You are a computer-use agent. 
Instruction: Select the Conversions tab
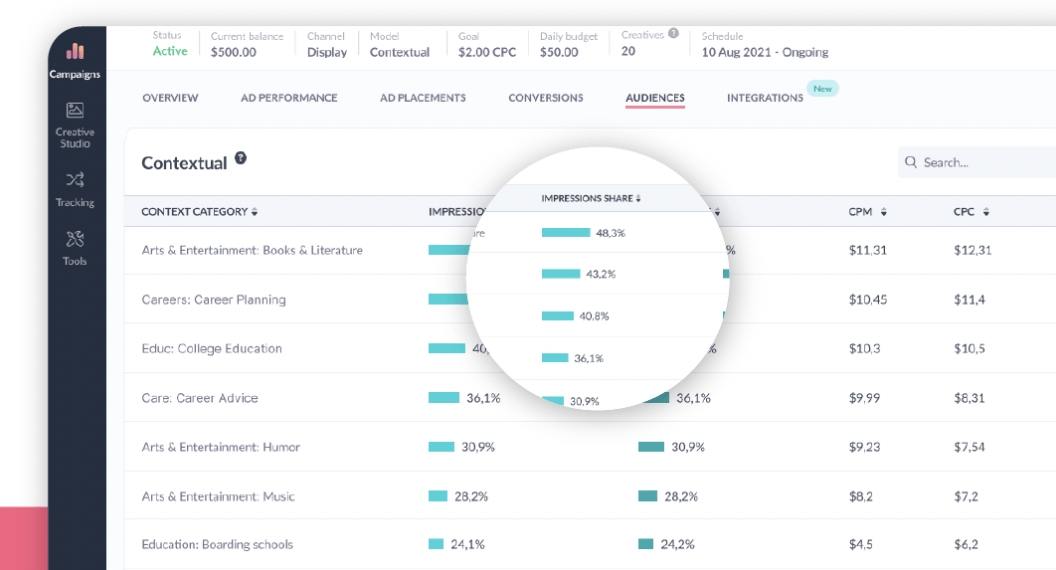546,98
